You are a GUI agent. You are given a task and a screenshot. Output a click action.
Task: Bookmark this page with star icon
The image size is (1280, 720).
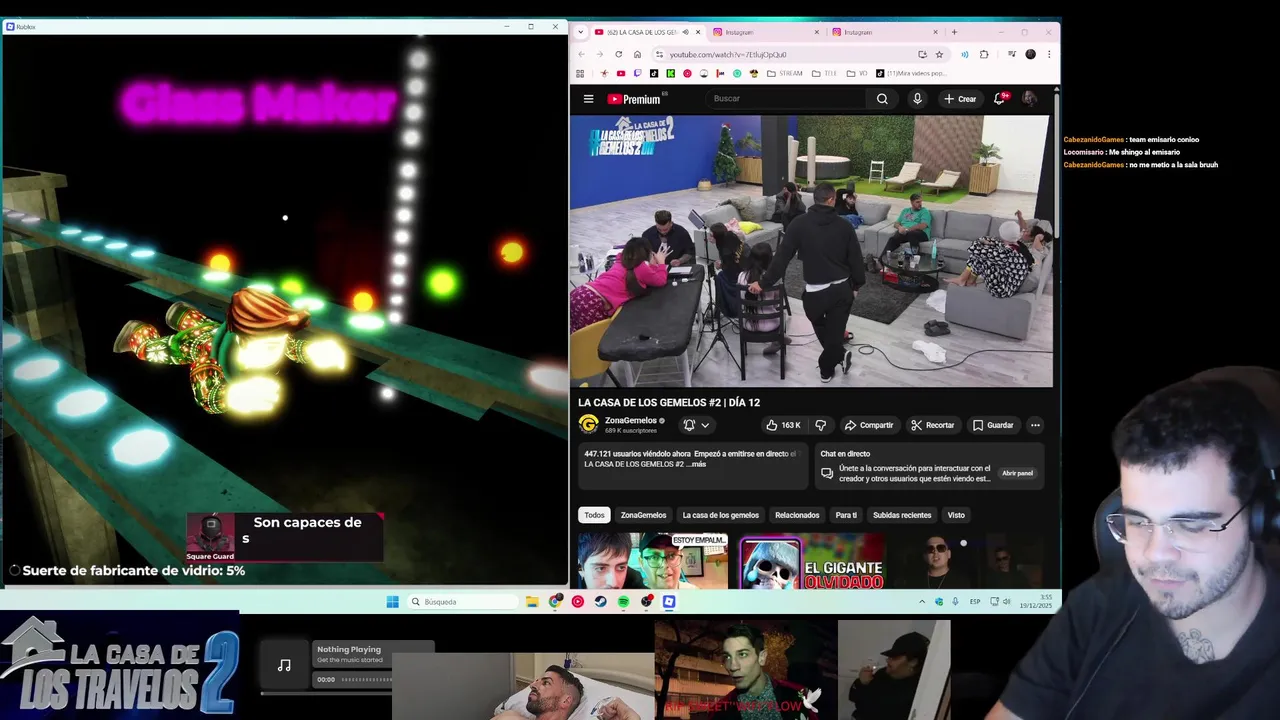click(939, 54)
